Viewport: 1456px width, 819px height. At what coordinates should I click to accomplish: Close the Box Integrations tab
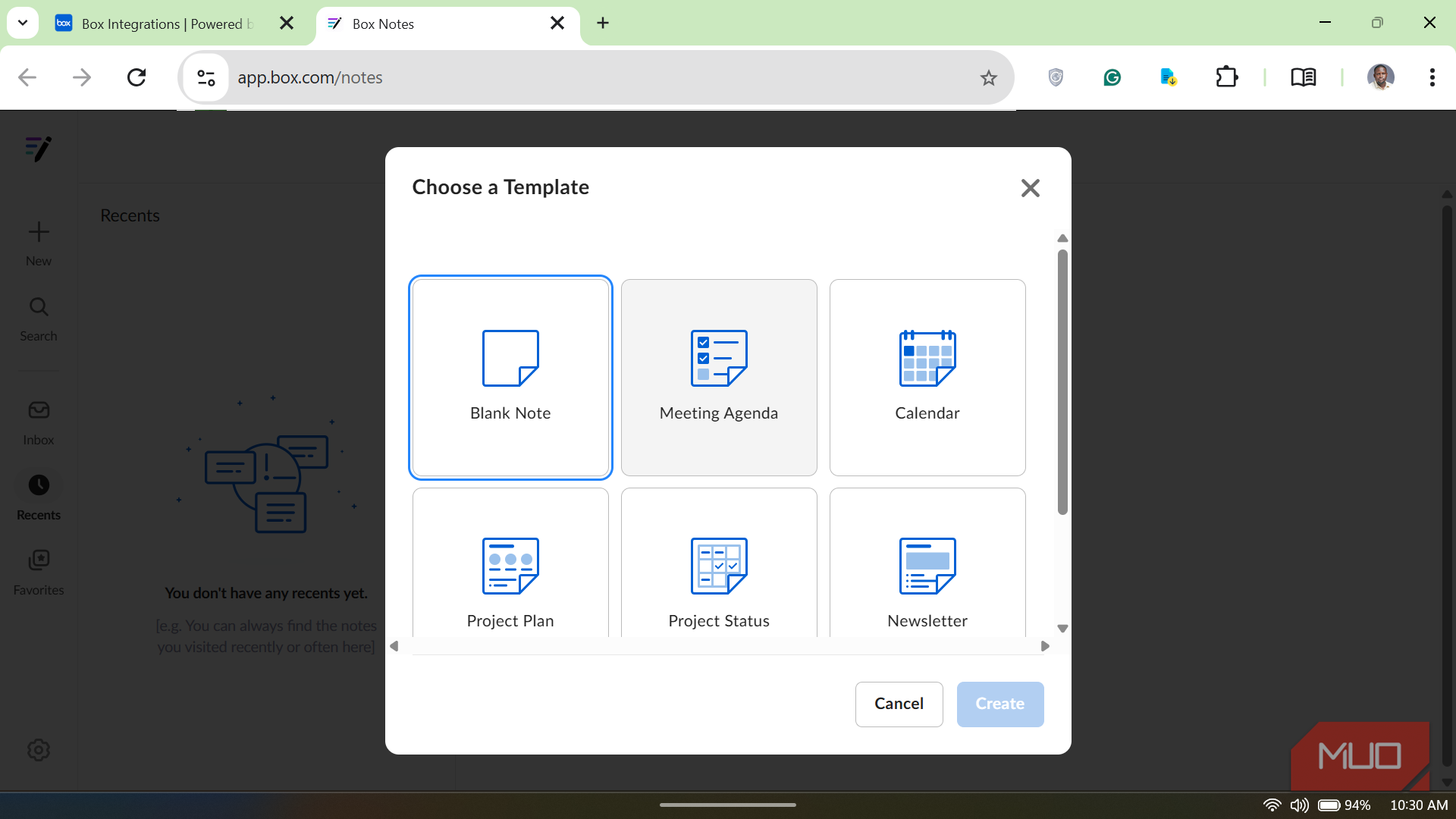[x=287, y=24]
